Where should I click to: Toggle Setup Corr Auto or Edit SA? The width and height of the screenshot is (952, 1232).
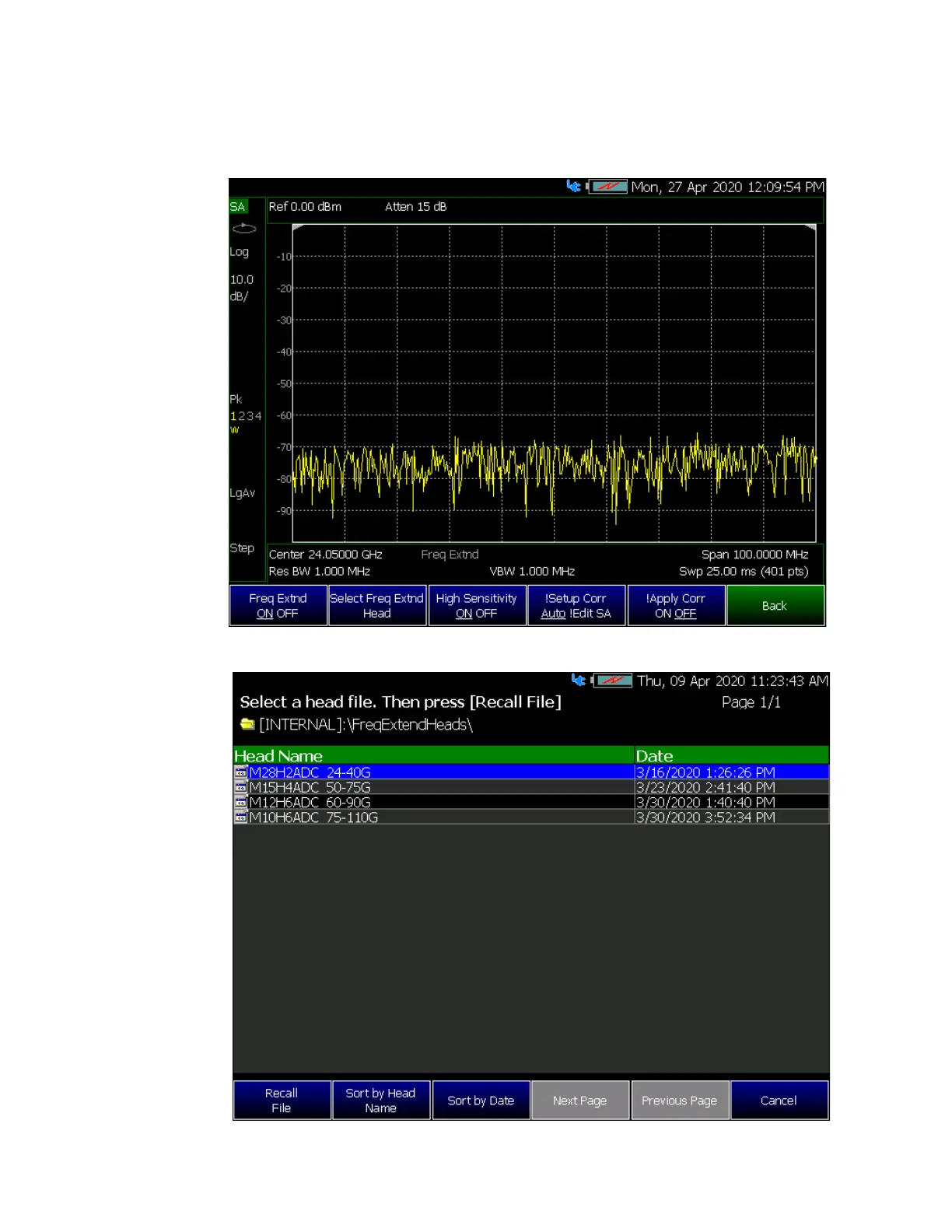[x=576, y=605]
